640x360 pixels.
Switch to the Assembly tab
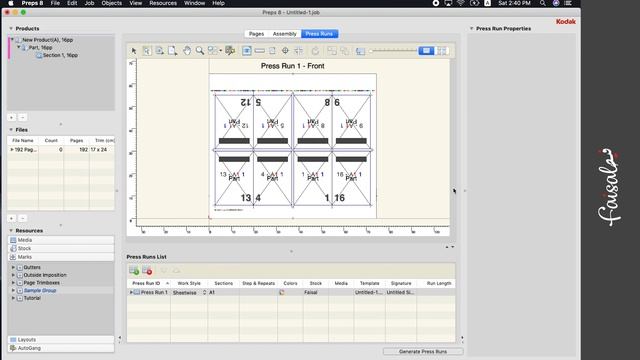[x=284, y=34]
